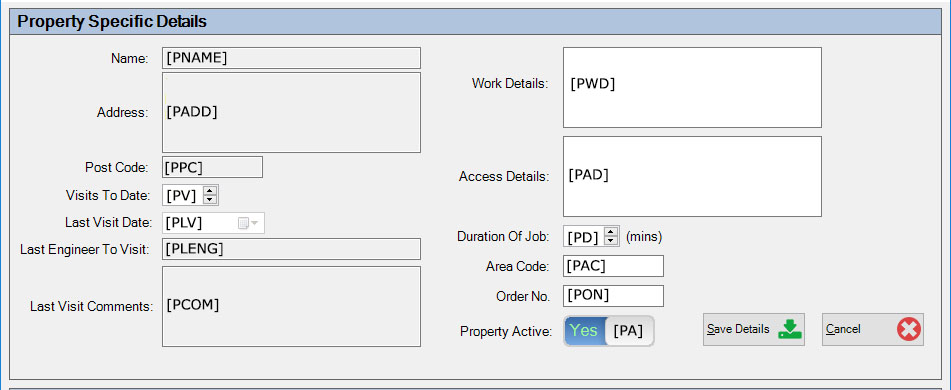Click the red X icon on Cancel
The image size is (951, 390).
point(909,329)
